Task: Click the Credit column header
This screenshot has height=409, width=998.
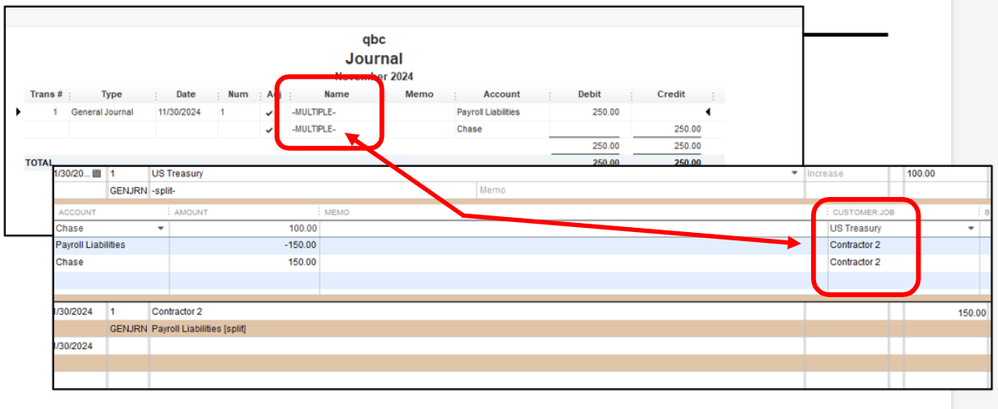Action: point(671,94)
